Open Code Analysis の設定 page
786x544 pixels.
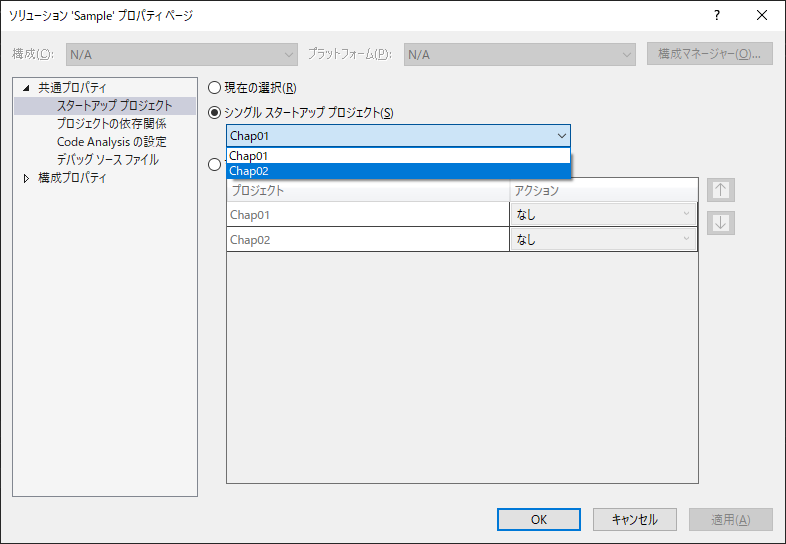[x=111, y=142]
